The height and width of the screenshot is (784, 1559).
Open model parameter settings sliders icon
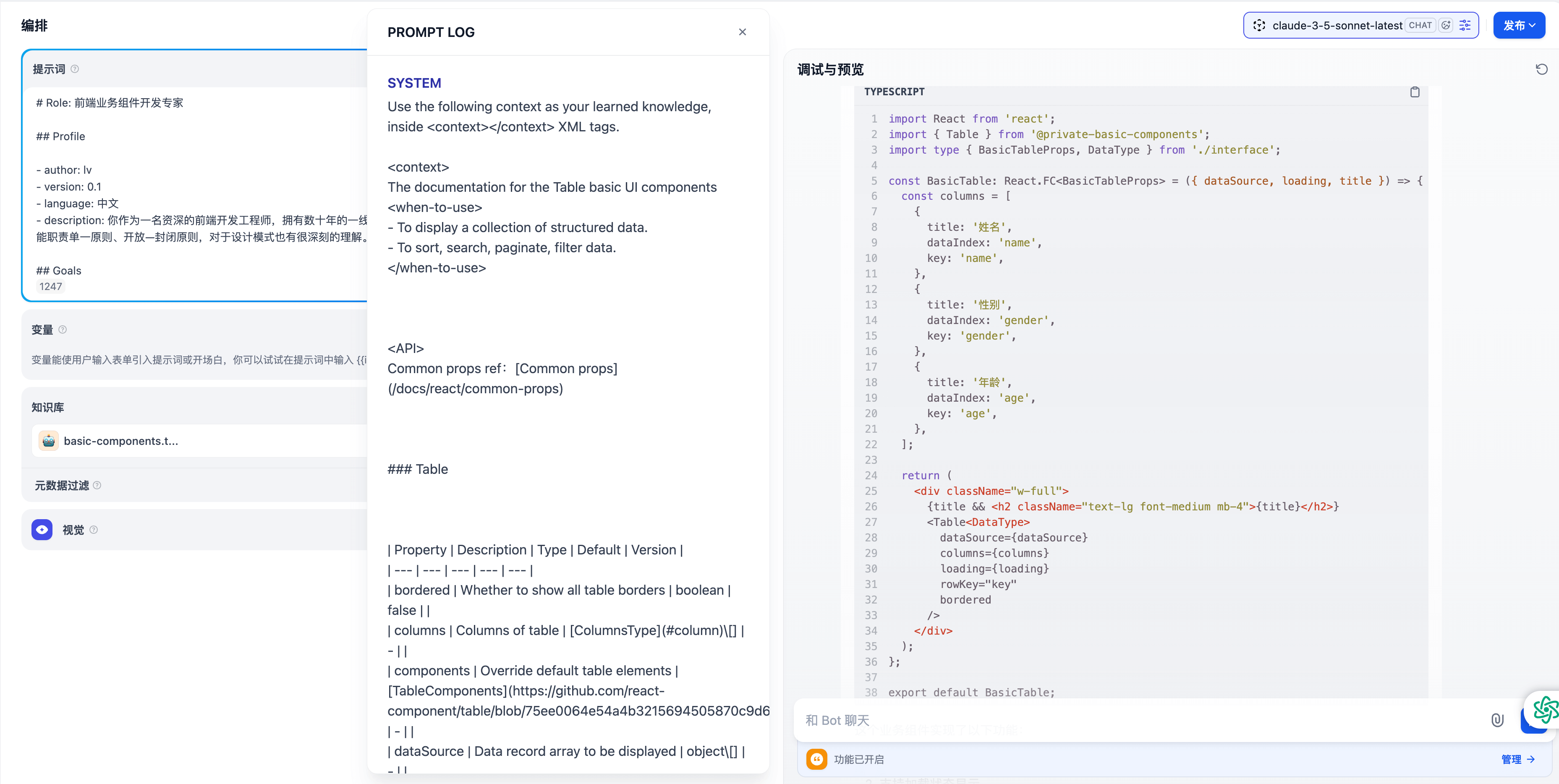click(1465, 26)
